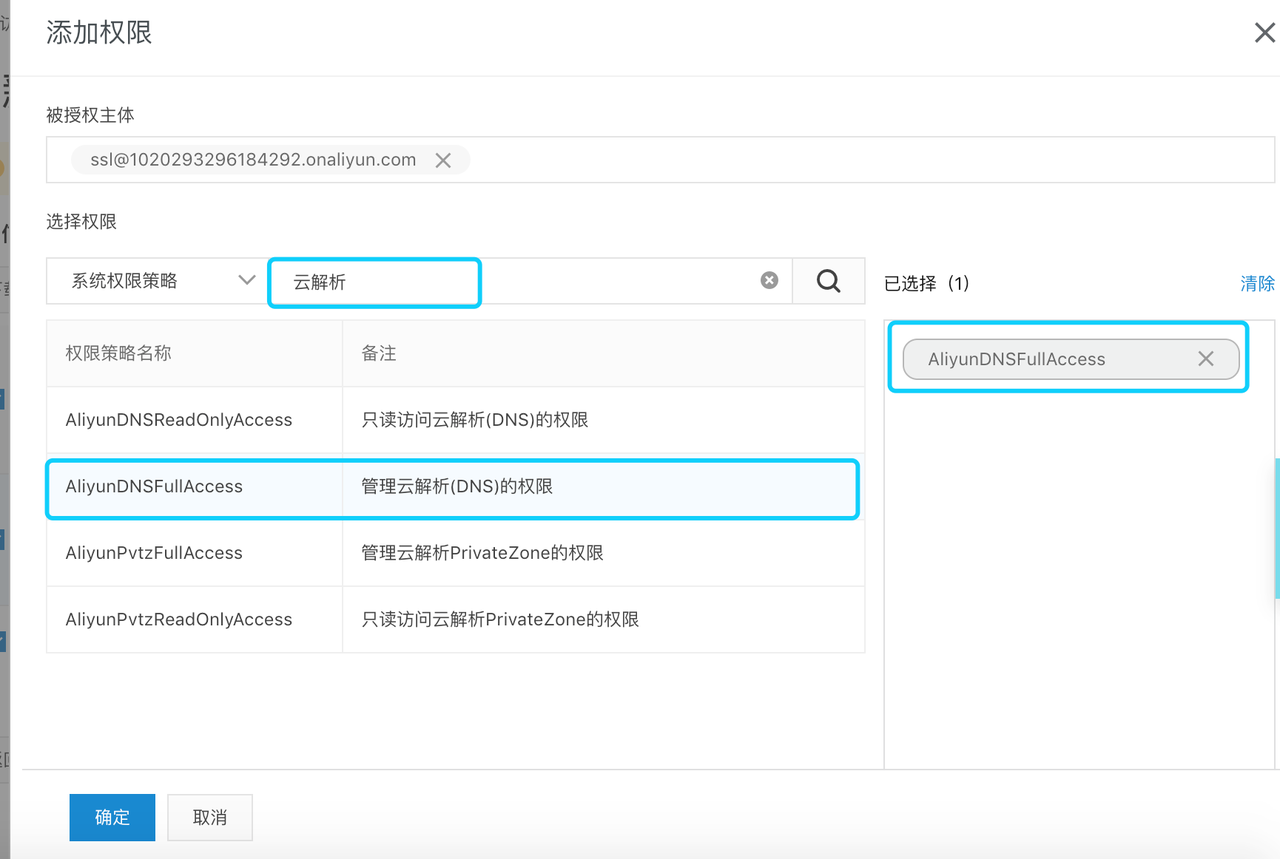Click the 备注 column header
The width and height of the screenshot is (1280, 859).
click(x=379, y=354)
